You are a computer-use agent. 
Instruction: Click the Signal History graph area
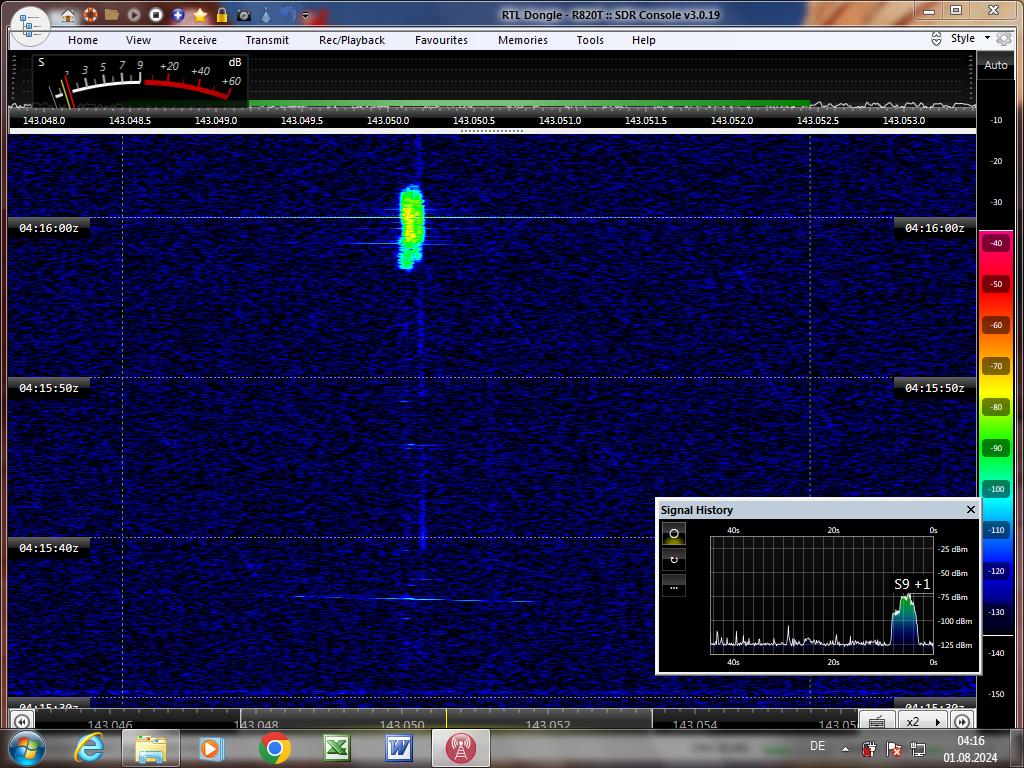click(x=822, y=595)
